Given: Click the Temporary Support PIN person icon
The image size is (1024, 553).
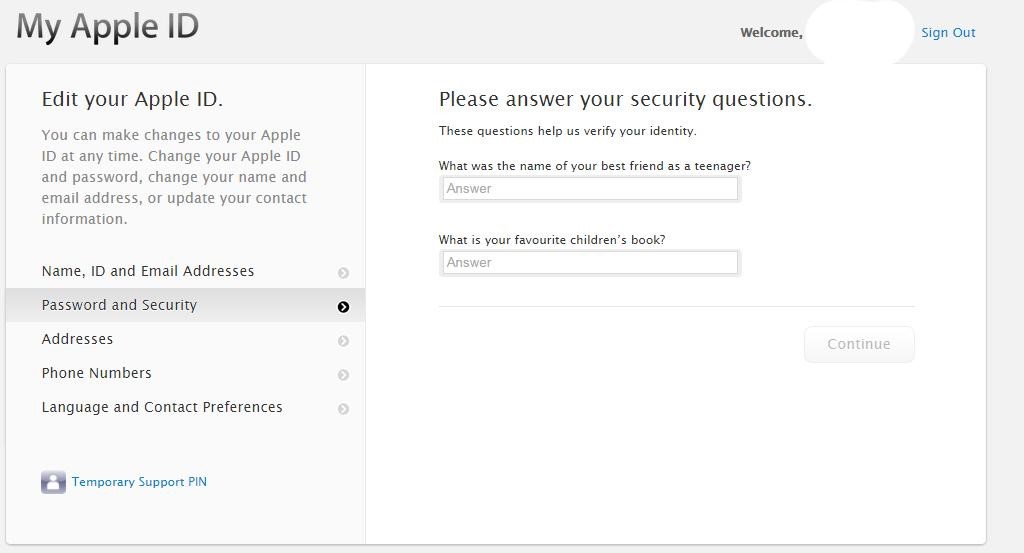Looking at the screenshot, I should [54, 482].
